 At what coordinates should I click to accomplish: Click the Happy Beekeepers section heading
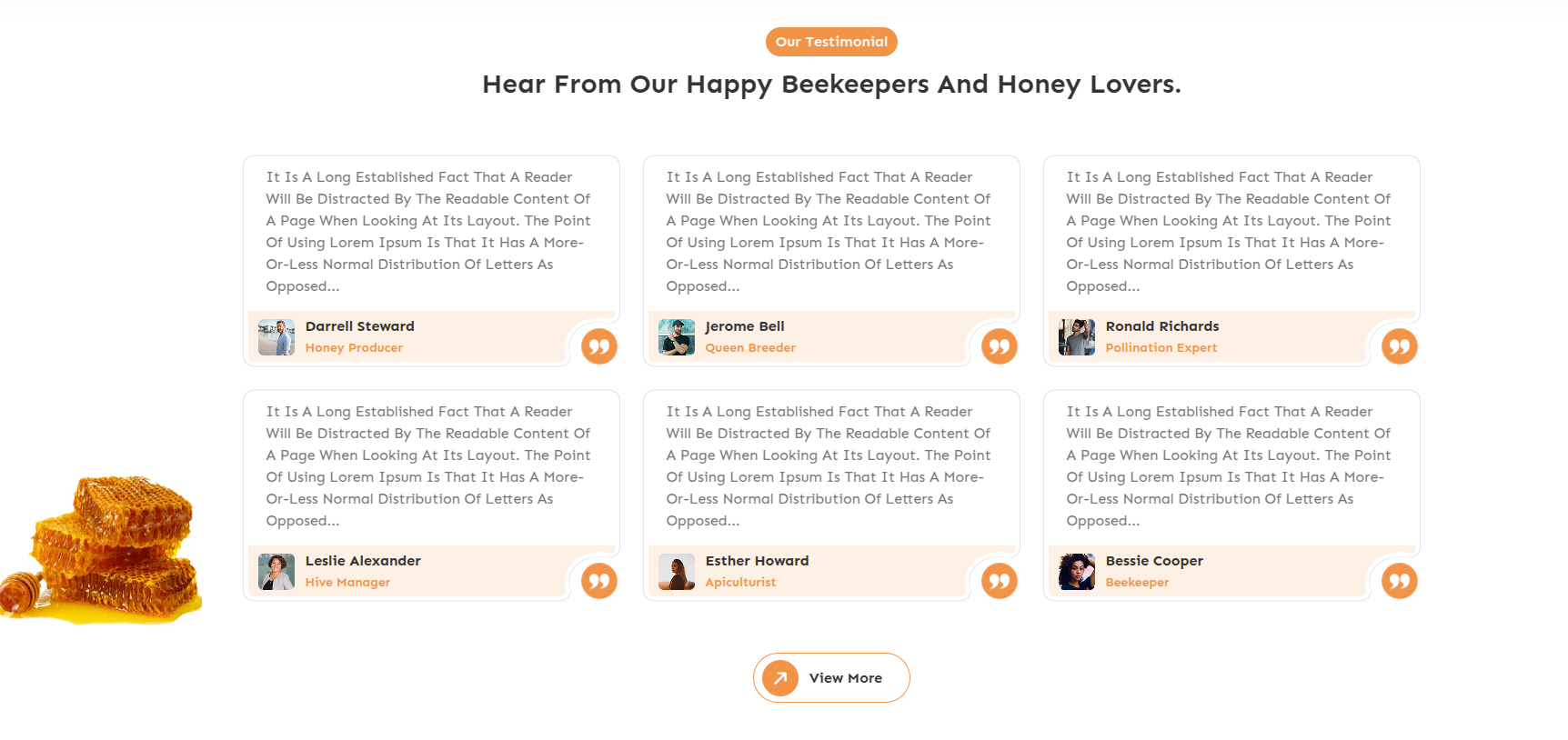pyautogui.click(x=831, y=85)
